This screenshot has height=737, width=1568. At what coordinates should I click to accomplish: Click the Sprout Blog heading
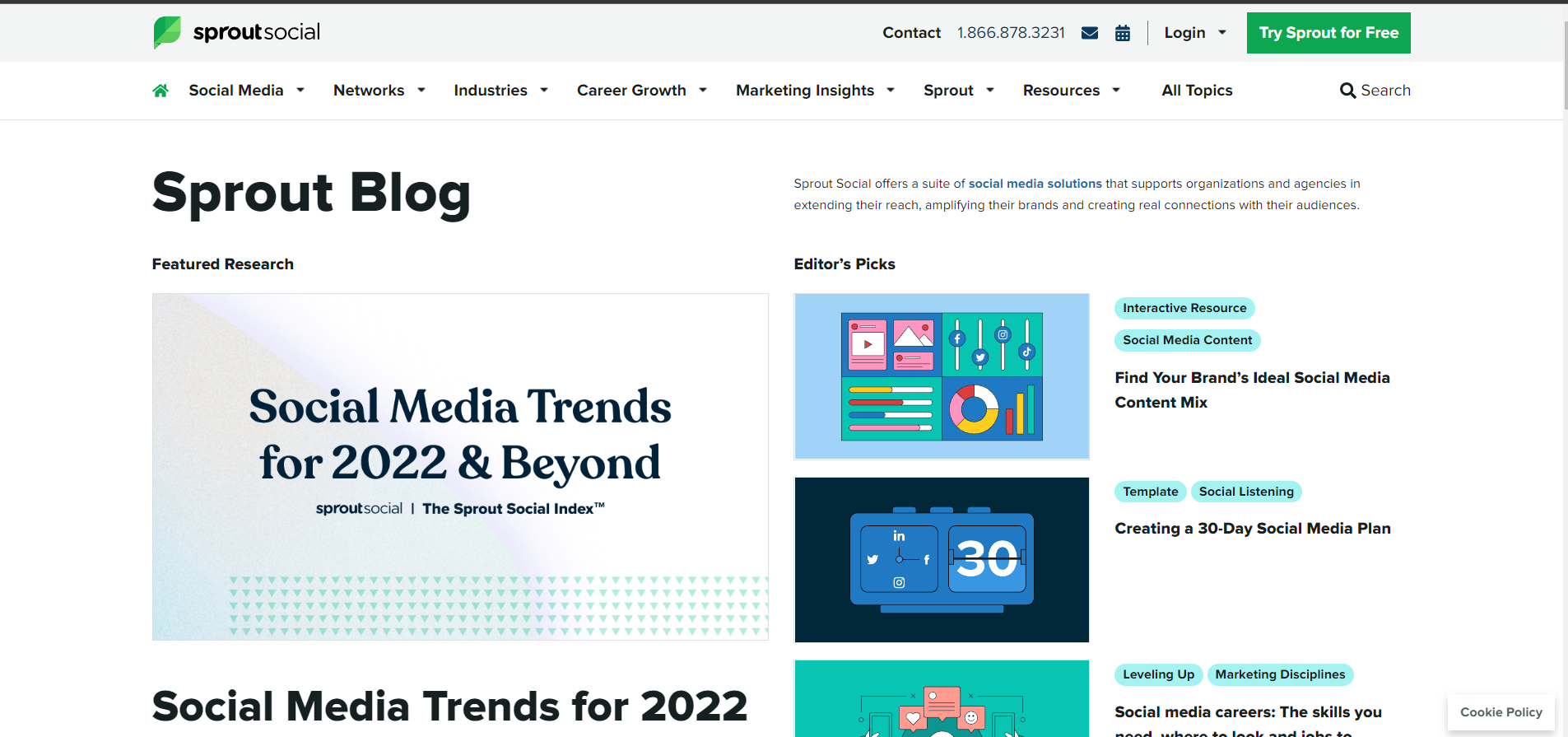pos(311,194)
